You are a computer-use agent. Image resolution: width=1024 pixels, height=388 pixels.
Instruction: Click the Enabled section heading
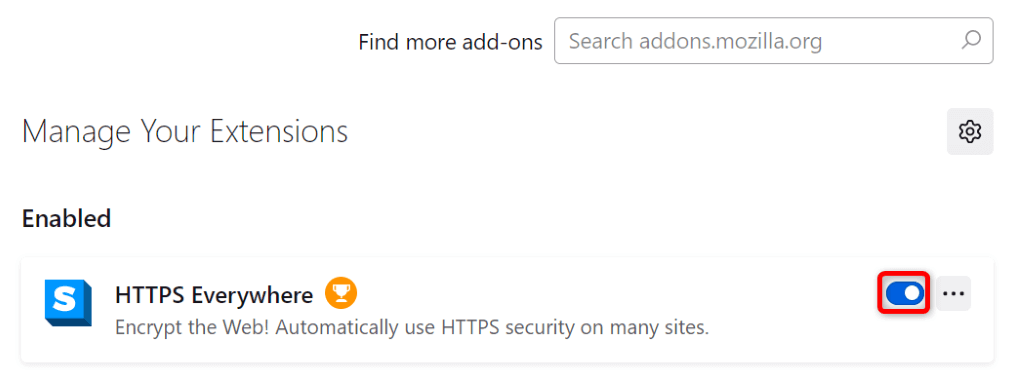point(66,218)
